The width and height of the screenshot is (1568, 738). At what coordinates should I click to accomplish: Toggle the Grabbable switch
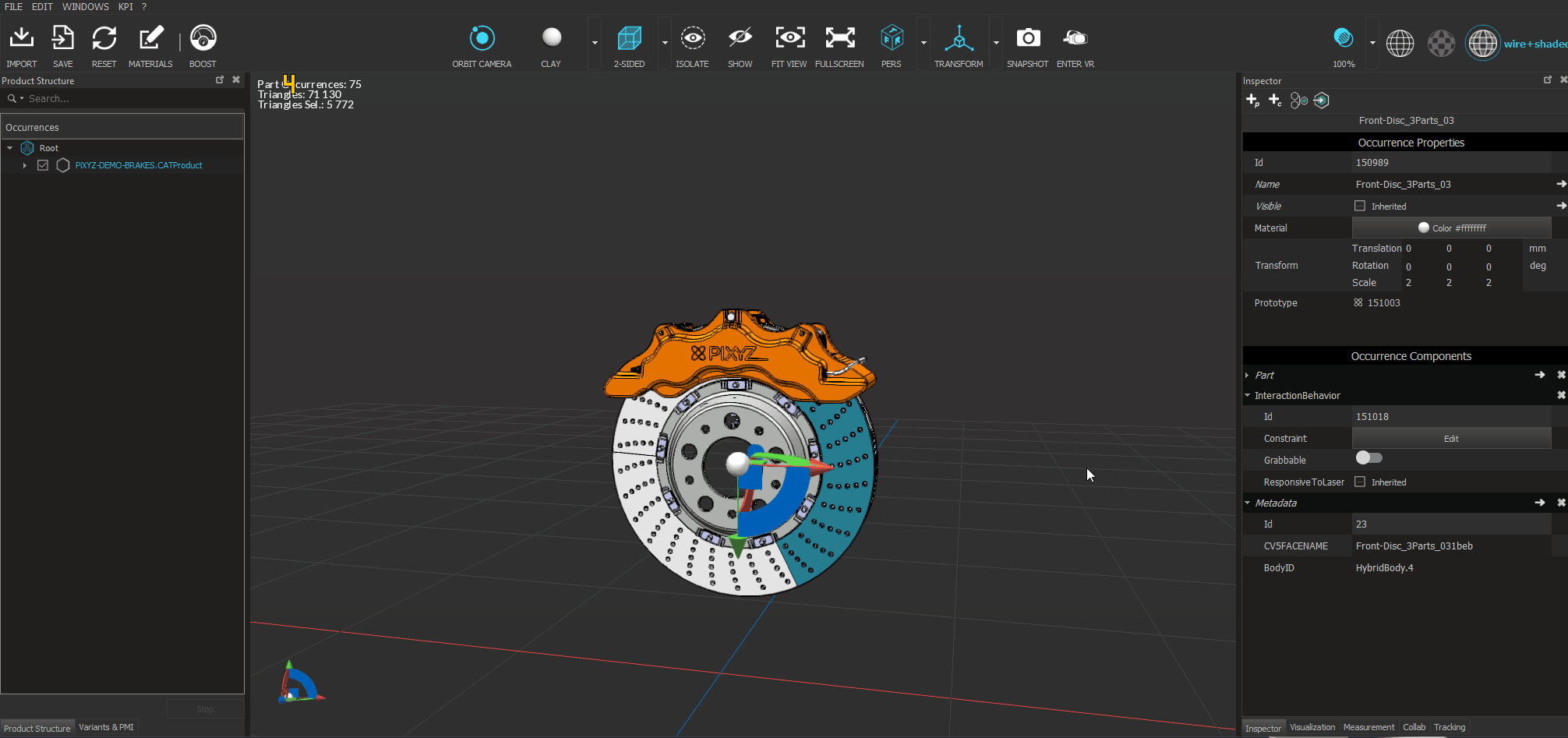click(x=1368, y=458)
